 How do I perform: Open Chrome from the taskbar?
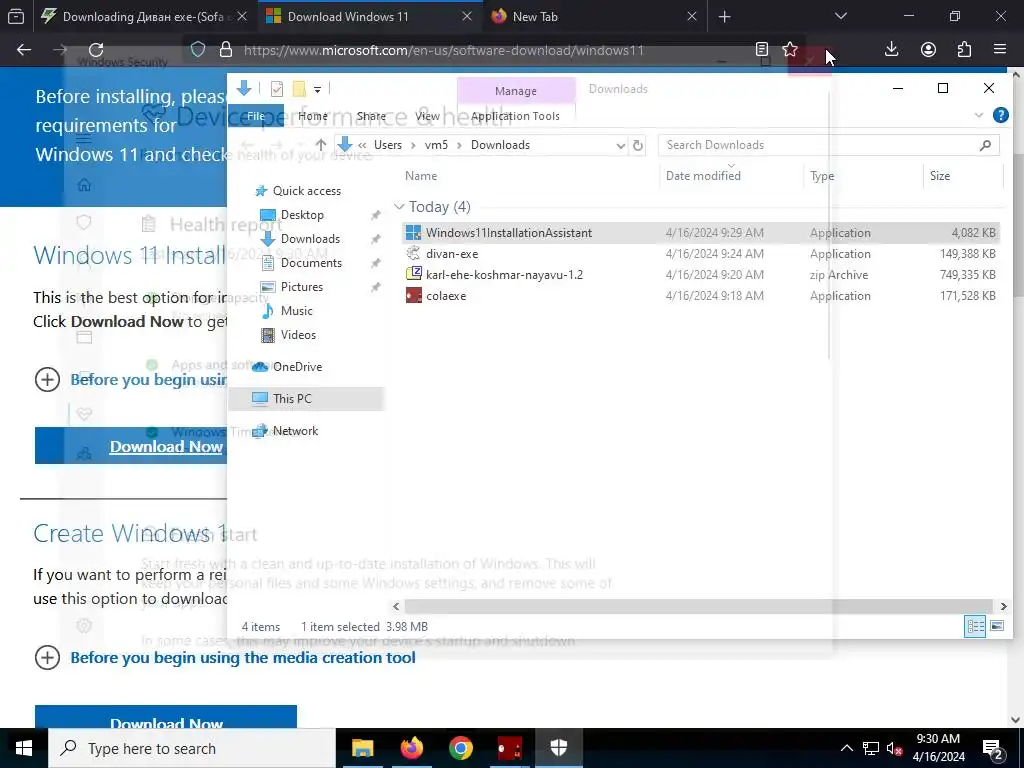pos(460,748)
